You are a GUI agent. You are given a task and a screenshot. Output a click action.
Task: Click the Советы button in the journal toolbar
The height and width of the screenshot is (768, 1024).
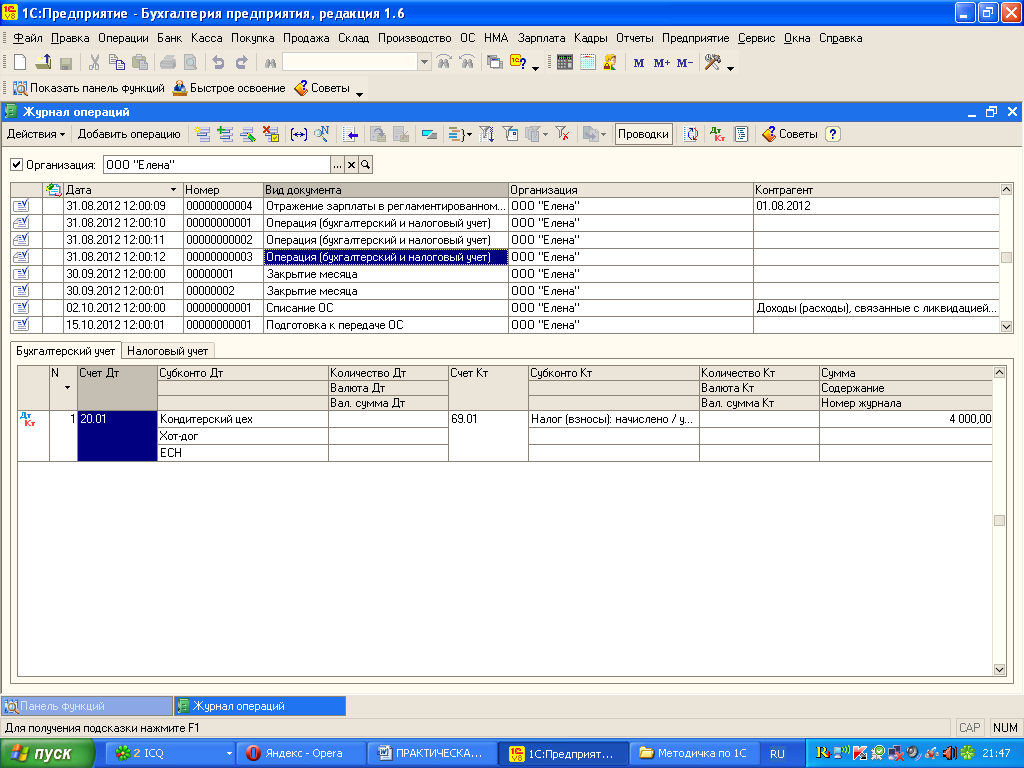click(x=790, y=135)
